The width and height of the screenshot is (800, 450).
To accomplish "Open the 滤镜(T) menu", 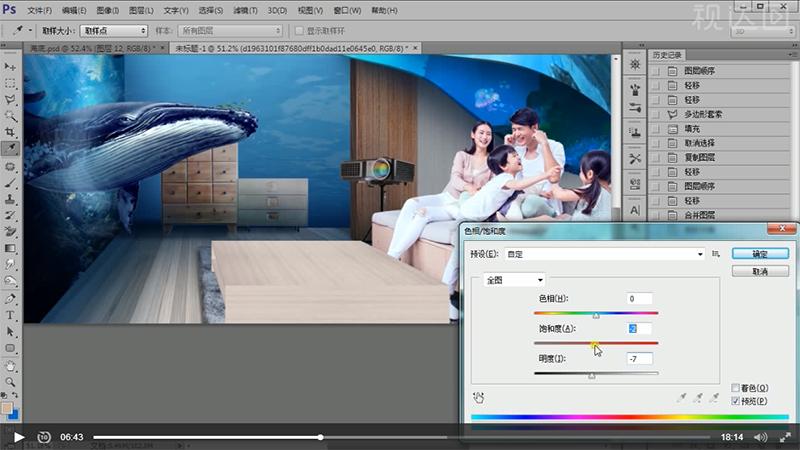I will 245,10.
